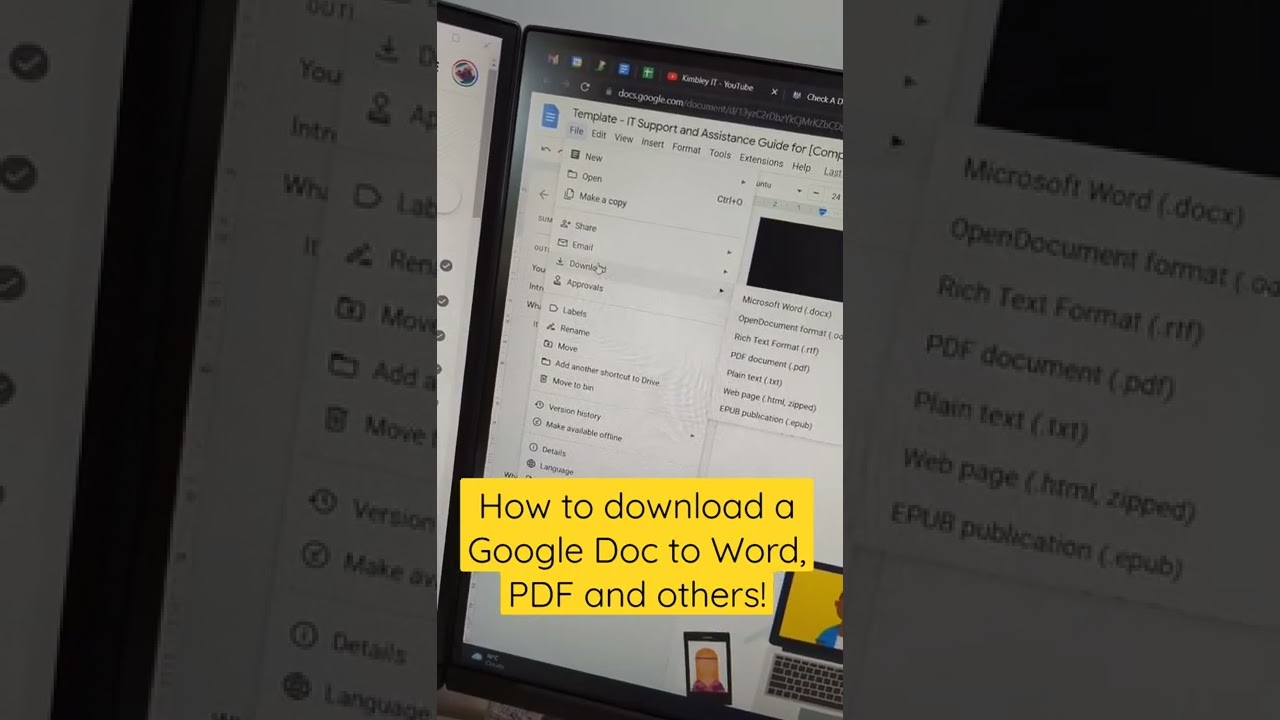Download as EPUB publication (.epub)

pos(766,417)
